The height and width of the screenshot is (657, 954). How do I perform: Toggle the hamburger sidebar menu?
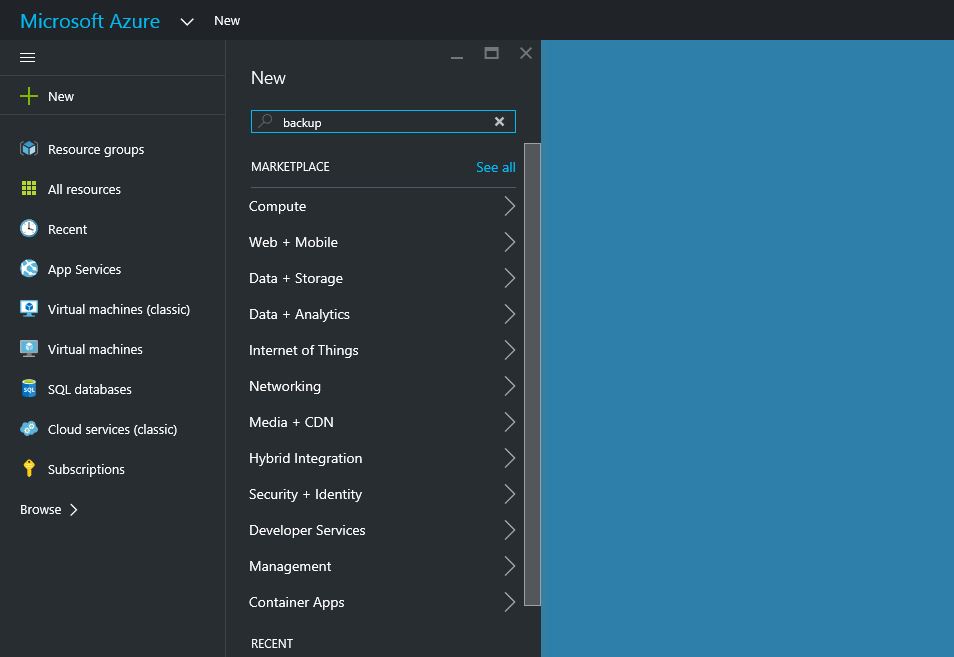pos(27,57)
